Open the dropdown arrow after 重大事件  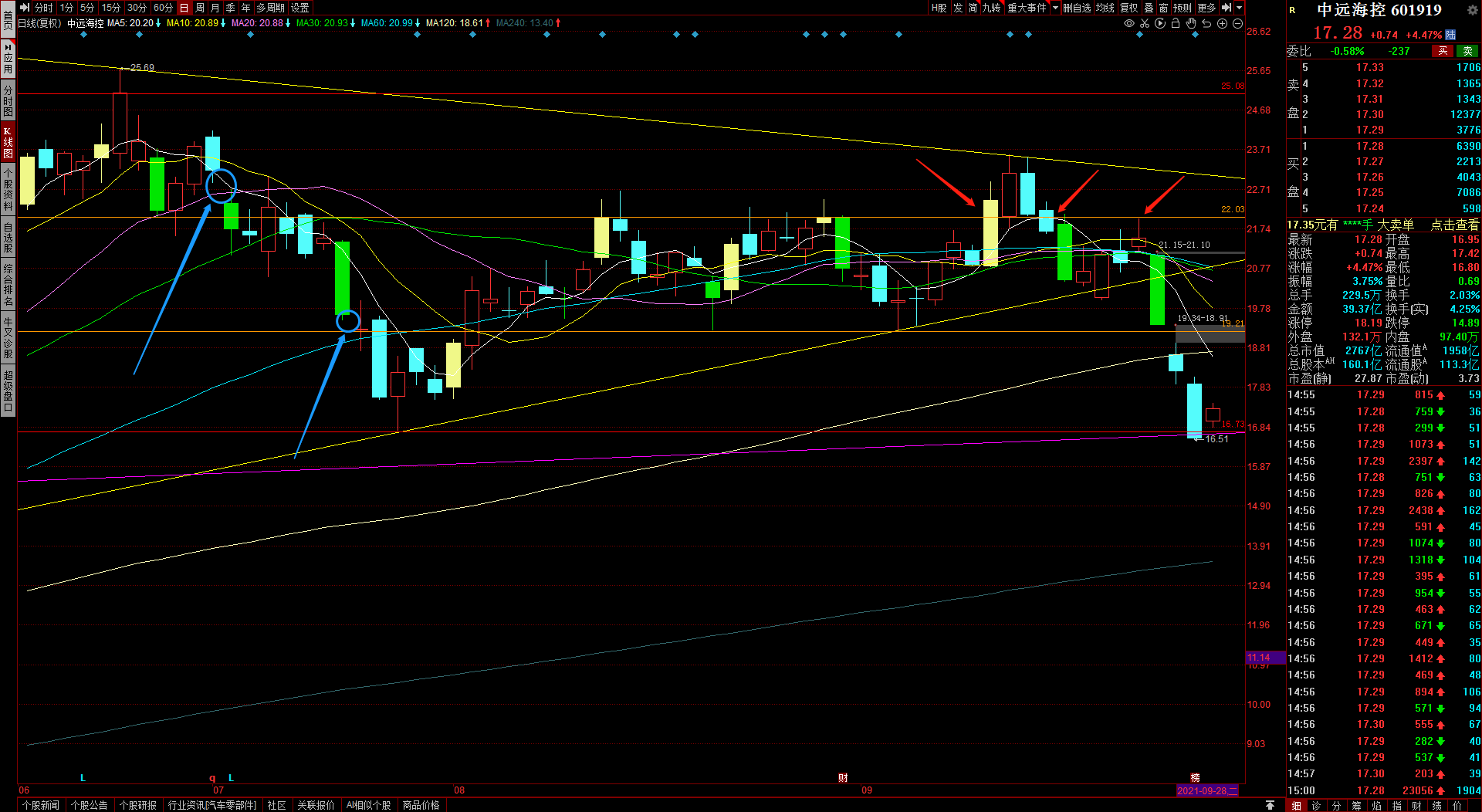coord(1055,8)
